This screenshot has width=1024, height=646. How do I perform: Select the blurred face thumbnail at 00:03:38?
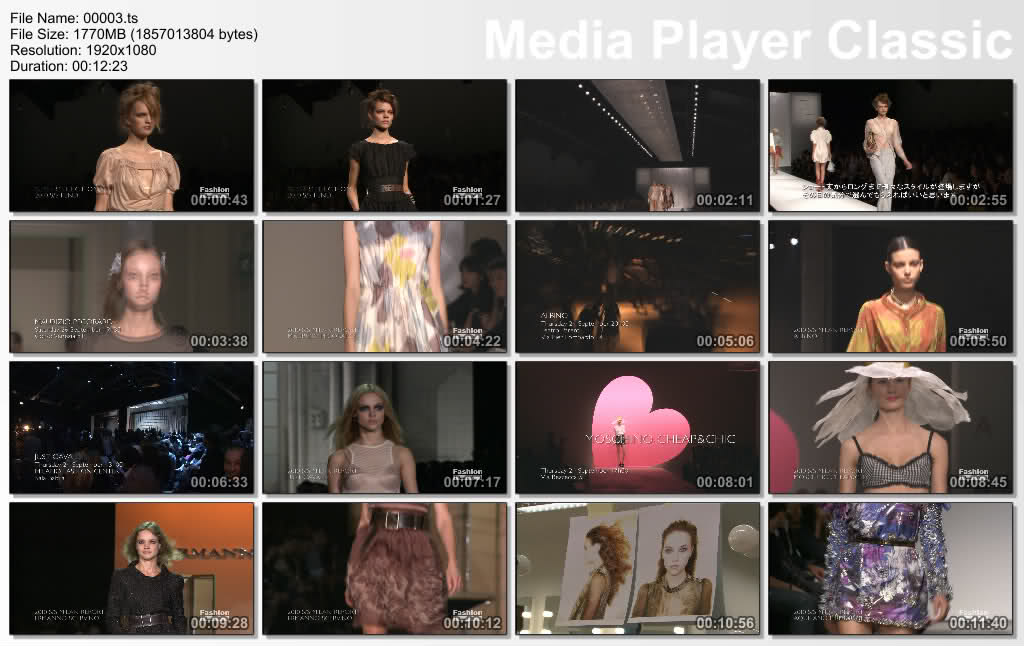132,287
